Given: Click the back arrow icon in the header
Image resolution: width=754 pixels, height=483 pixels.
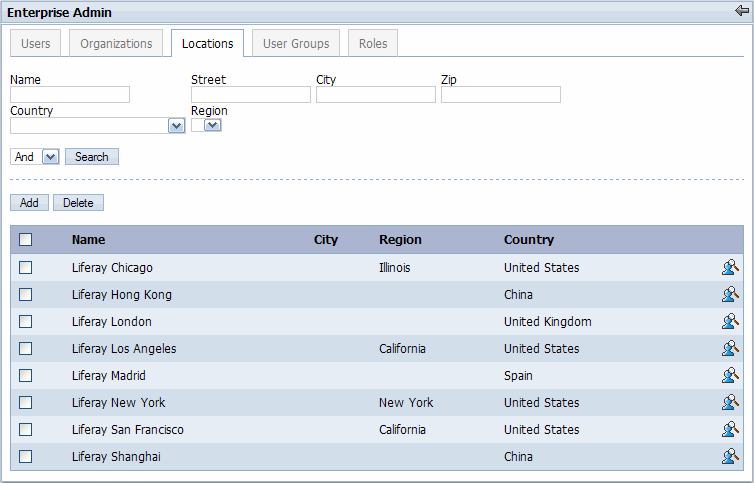Looking at the screenshot, I should [x=741, y=11].
